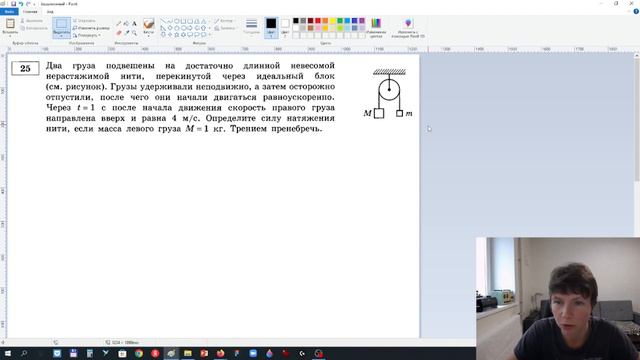Click Edit with Paint 3D button
The width and height of the screenshot is (640, 360).
pos(408,28)
